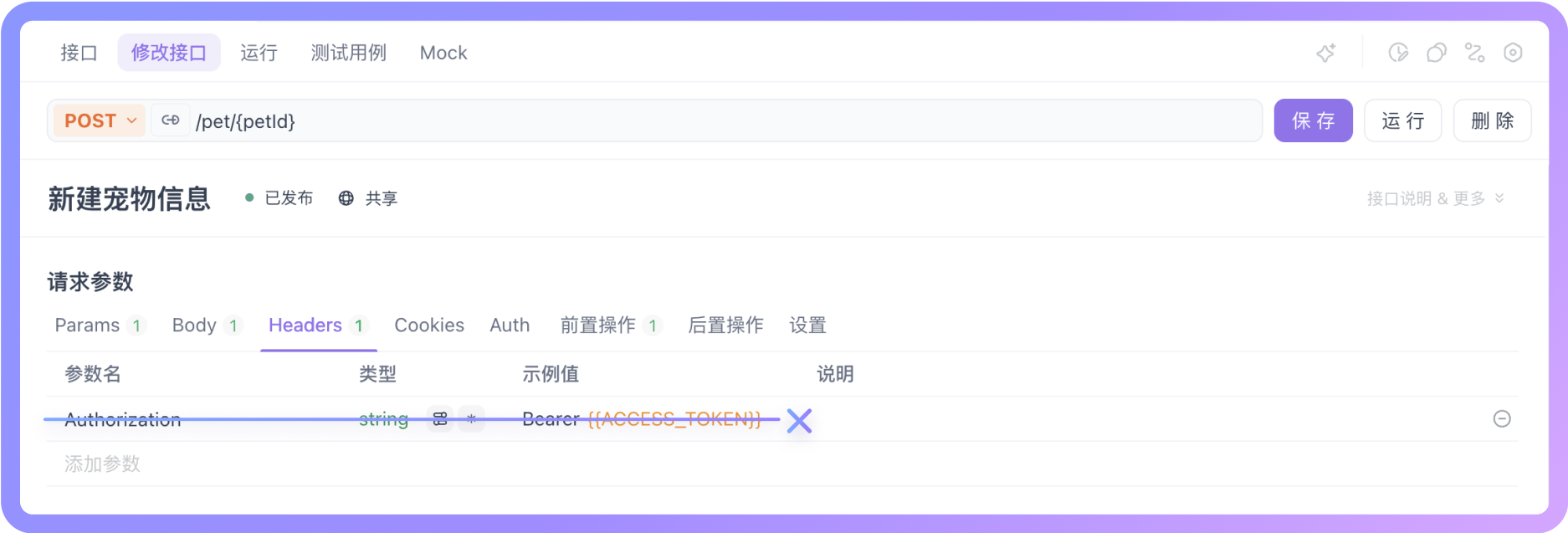Click the 保存 button
1568x533 pixels.
click(1314, 120)
